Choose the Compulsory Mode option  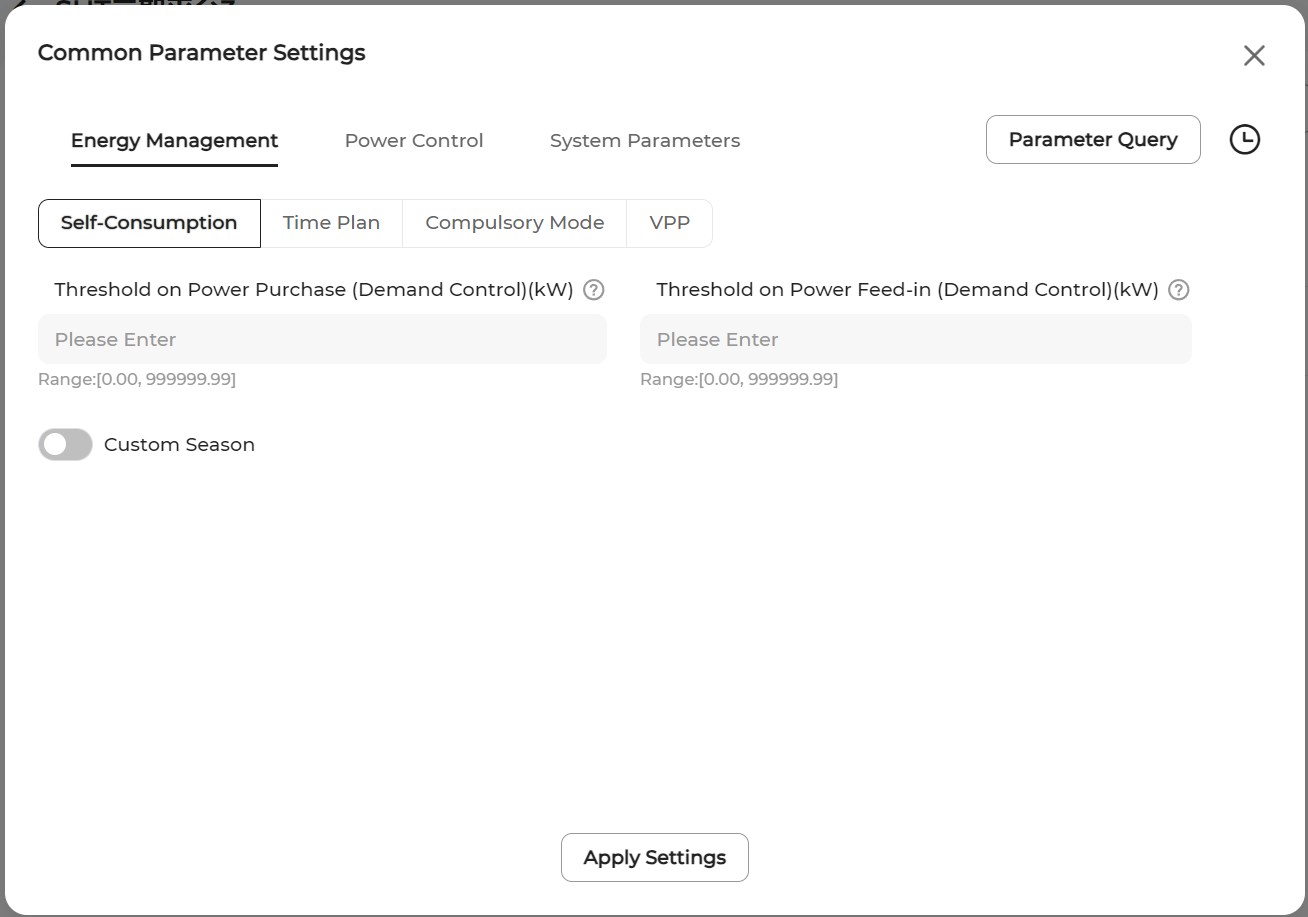[x=514, y=223]
